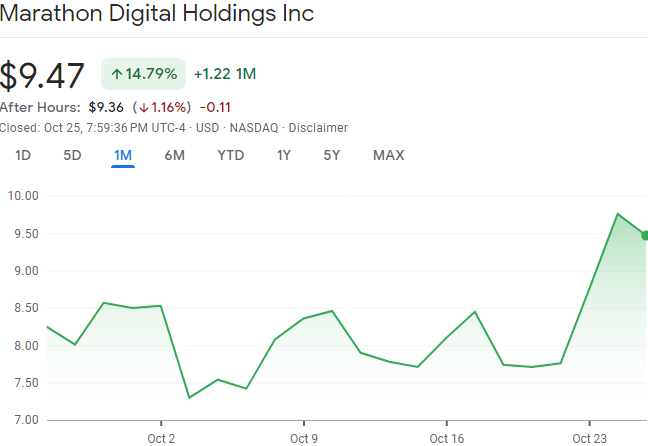Show the MAX time range
The width and height of the screenshot is (648, 446).
coord(388,155)
